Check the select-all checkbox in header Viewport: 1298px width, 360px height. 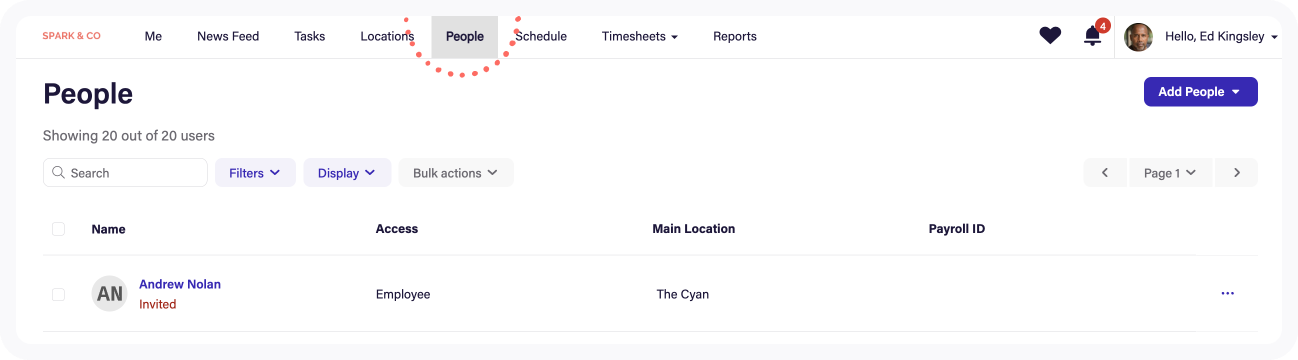58,229
